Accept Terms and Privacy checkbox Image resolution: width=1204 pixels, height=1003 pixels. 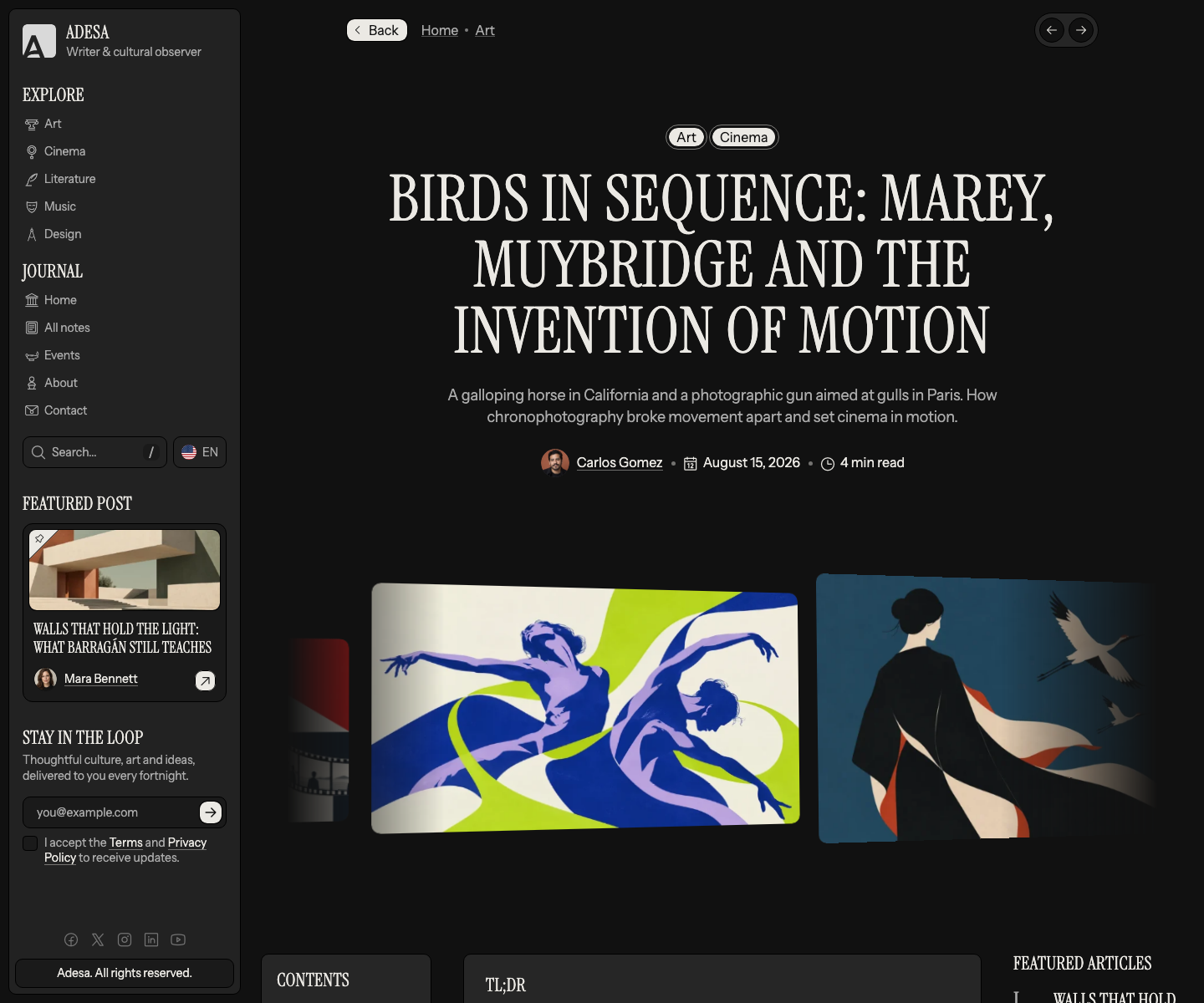point(30,843)
